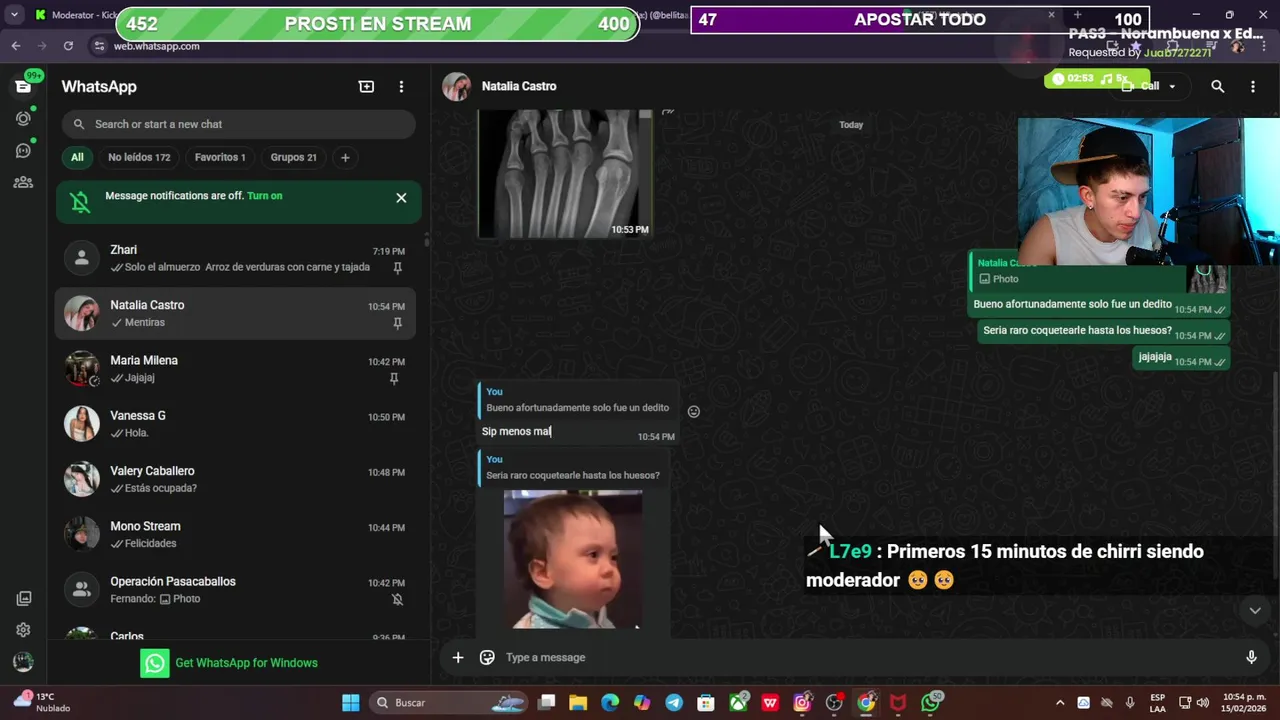Open the chat list options menu

(401, 87)
